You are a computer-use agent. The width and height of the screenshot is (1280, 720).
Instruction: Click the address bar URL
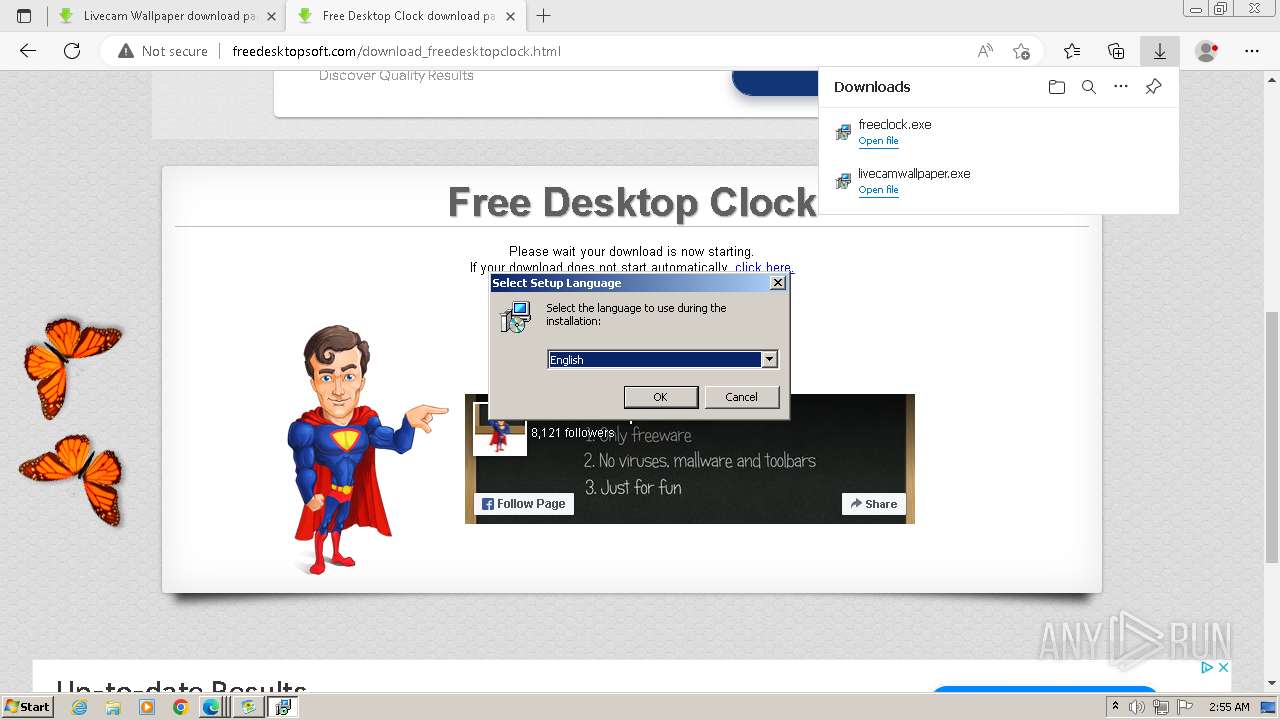(396, 51)
